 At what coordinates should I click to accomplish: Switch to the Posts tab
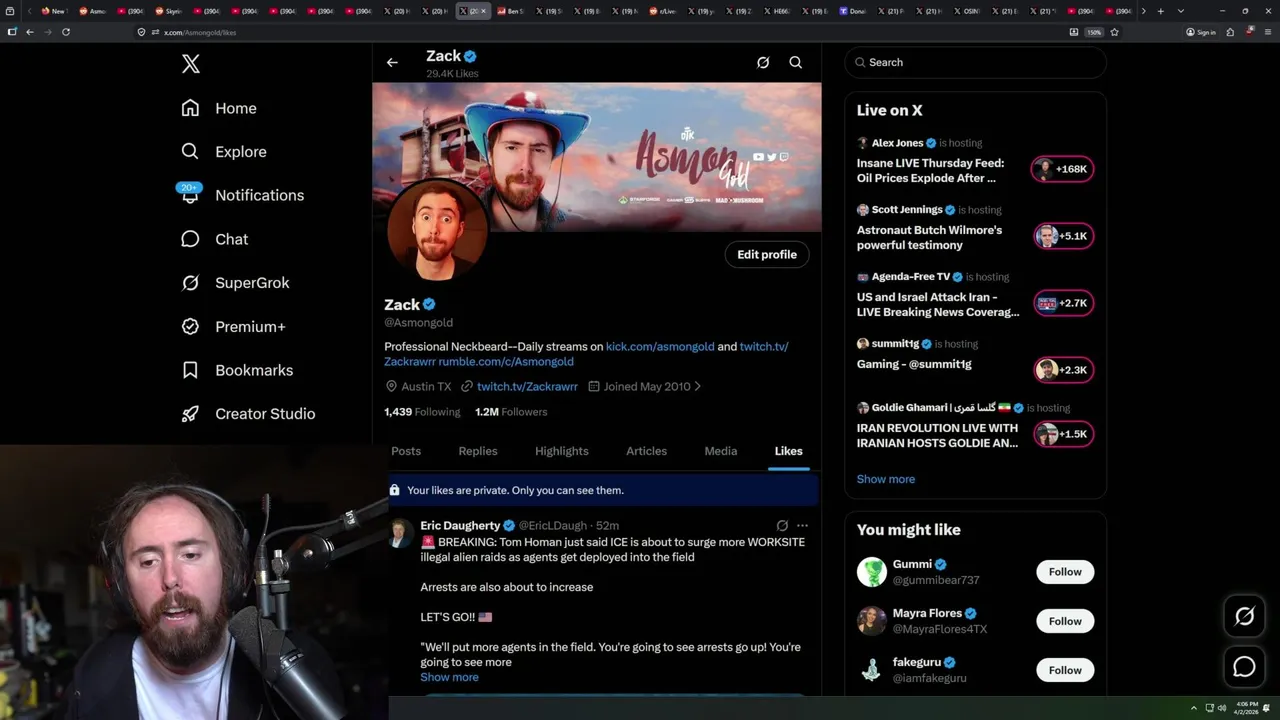click(406, 451)
